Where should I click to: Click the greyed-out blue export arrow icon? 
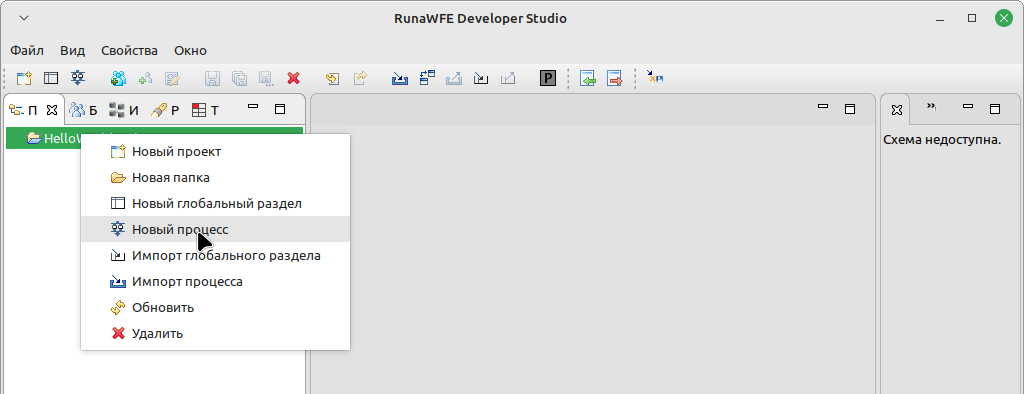(x=454, y=78)
